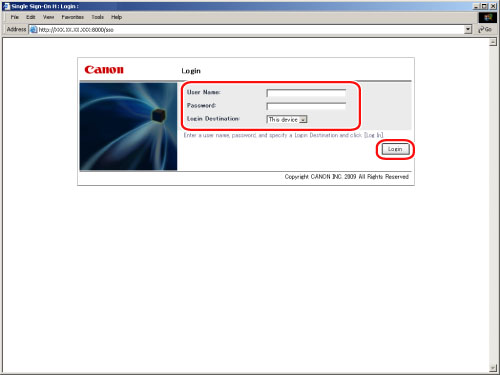Click the Login button

tap(395, 149)
